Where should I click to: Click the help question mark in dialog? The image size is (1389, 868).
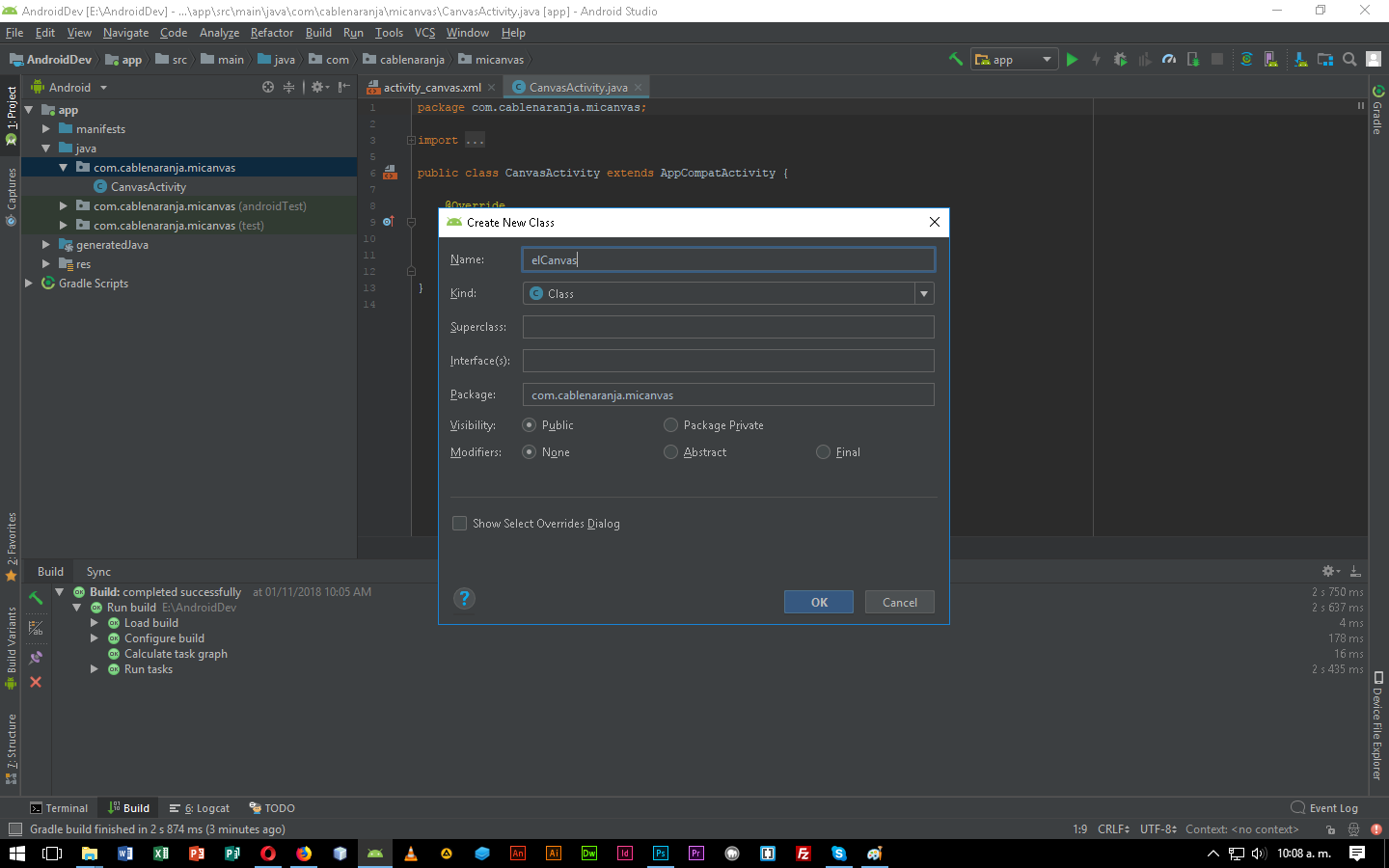[x=464, y=599]
